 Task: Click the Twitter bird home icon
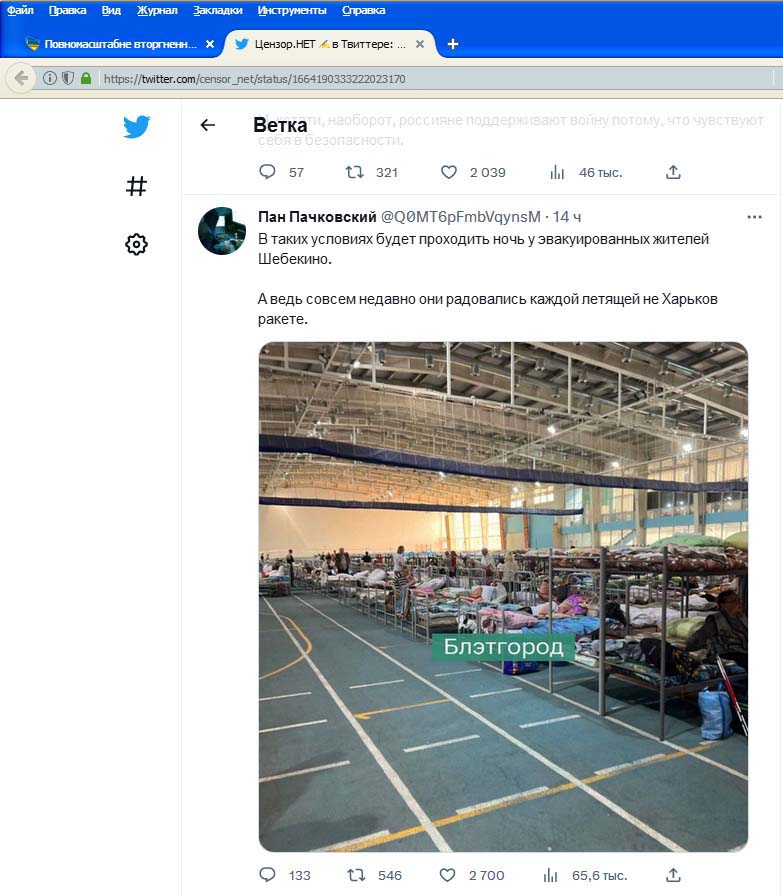[137, 126]
